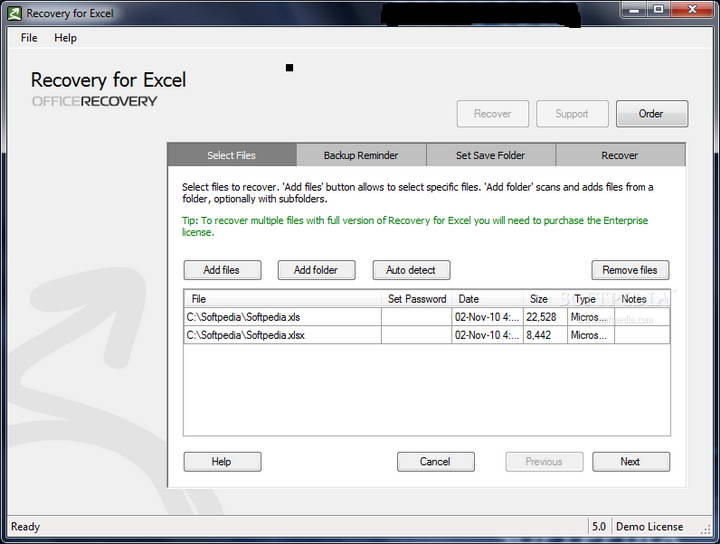Click the Remove files button

630,270
